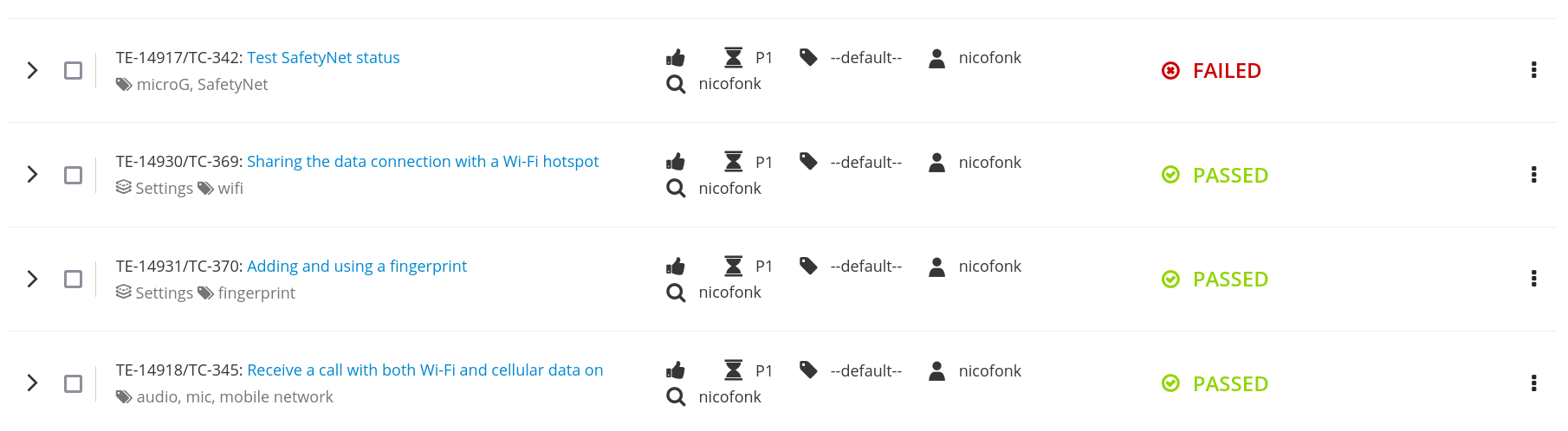Click hourglass priority icon on Wi-Fi hotspot row

click(x=733, y=162)
